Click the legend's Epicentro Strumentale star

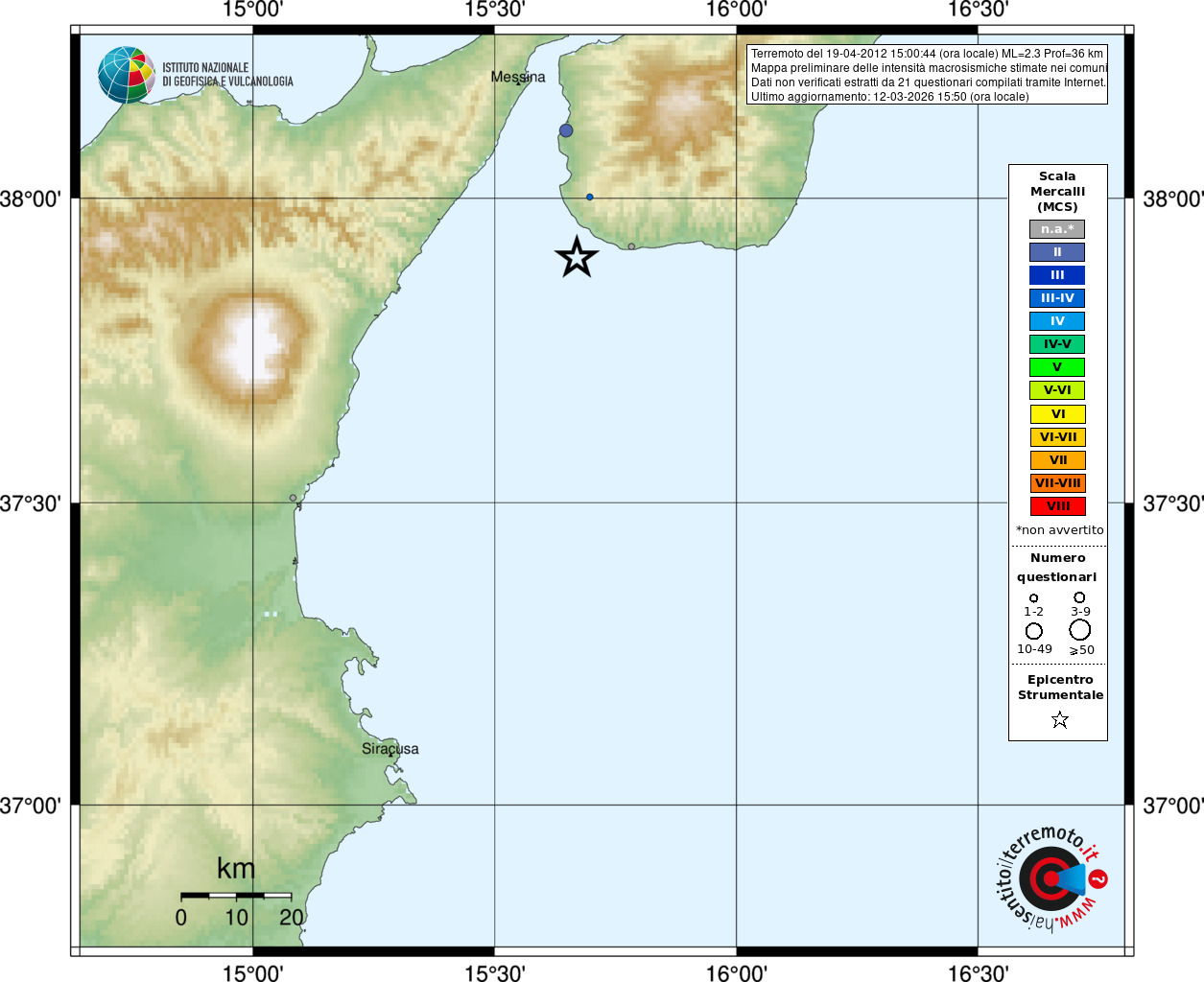tap(1060, 719)
